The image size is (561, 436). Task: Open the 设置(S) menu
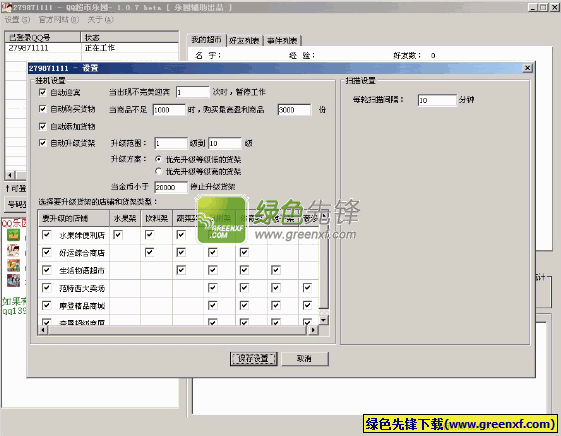pos(17,20)
